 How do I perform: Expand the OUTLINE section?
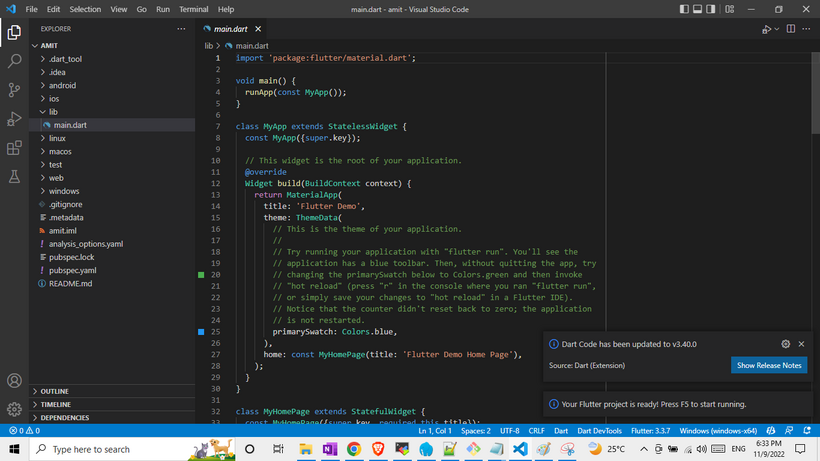click(55, 391)
